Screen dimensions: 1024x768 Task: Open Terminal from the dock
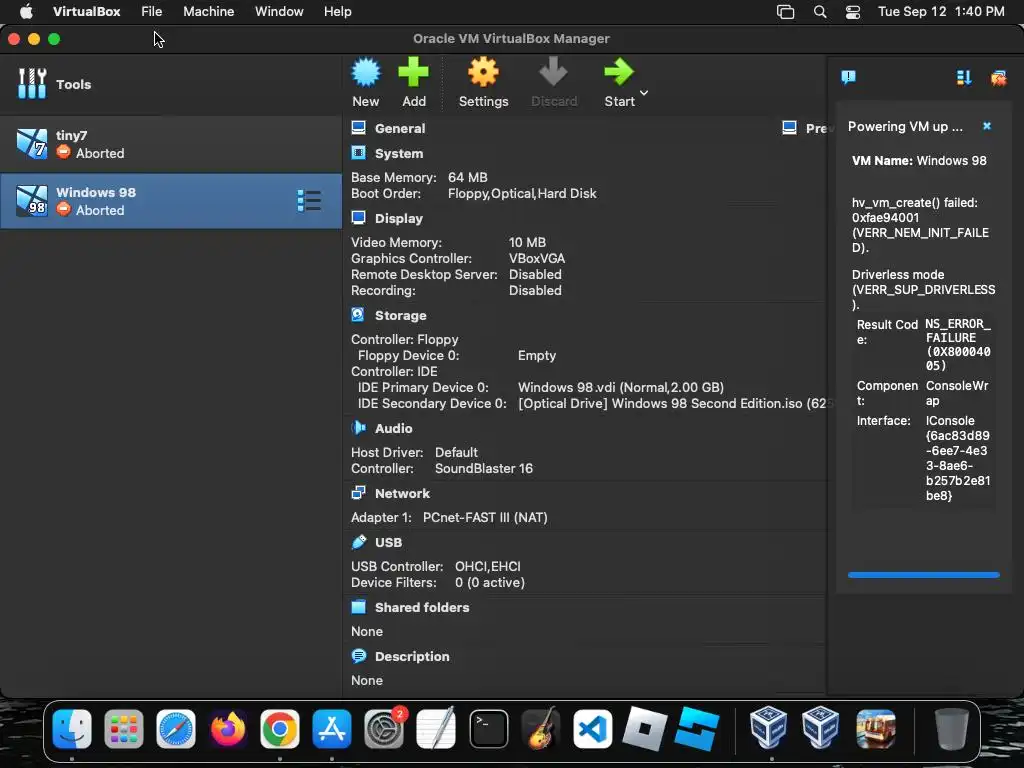pos(488,729)
